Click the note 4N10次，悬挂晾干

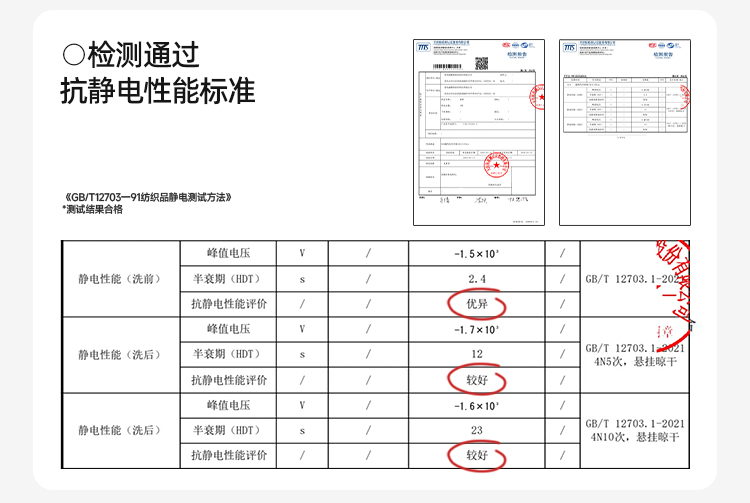(635, 437)
